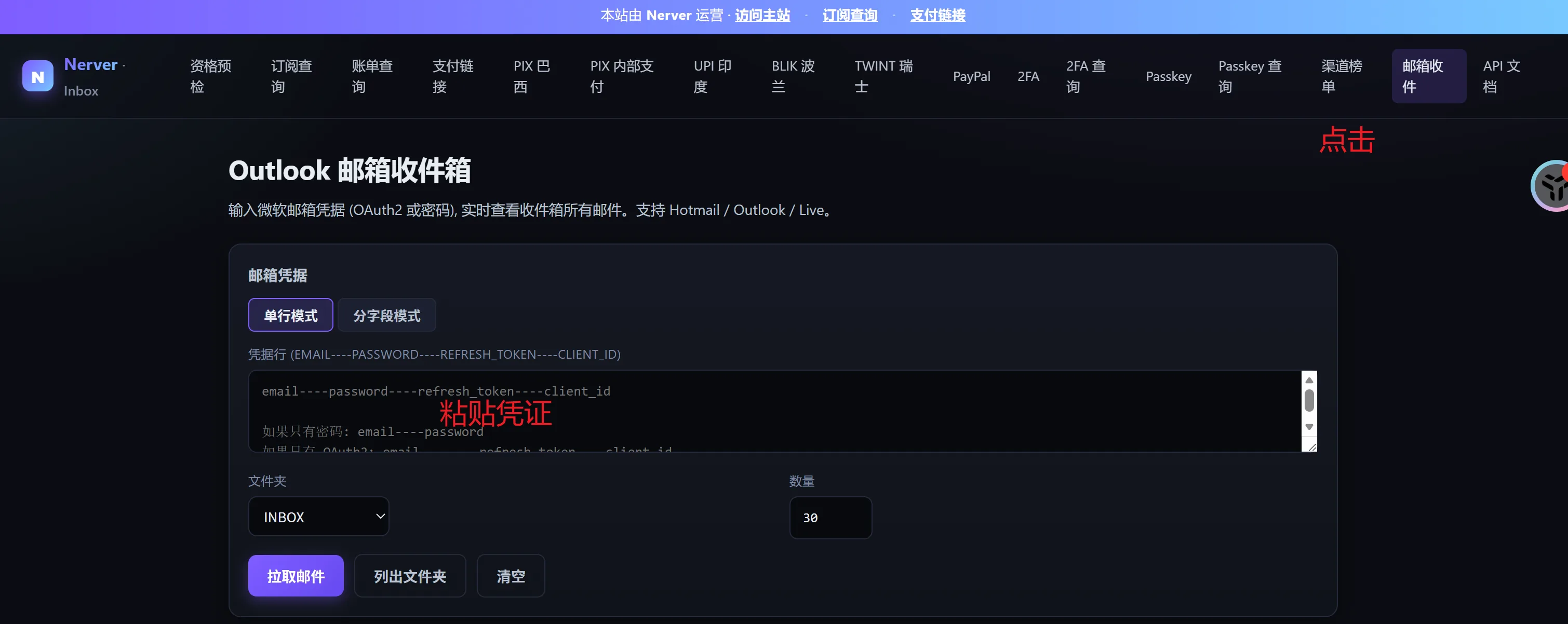Open the 资格预检 nav item

[x=211, y=77]
